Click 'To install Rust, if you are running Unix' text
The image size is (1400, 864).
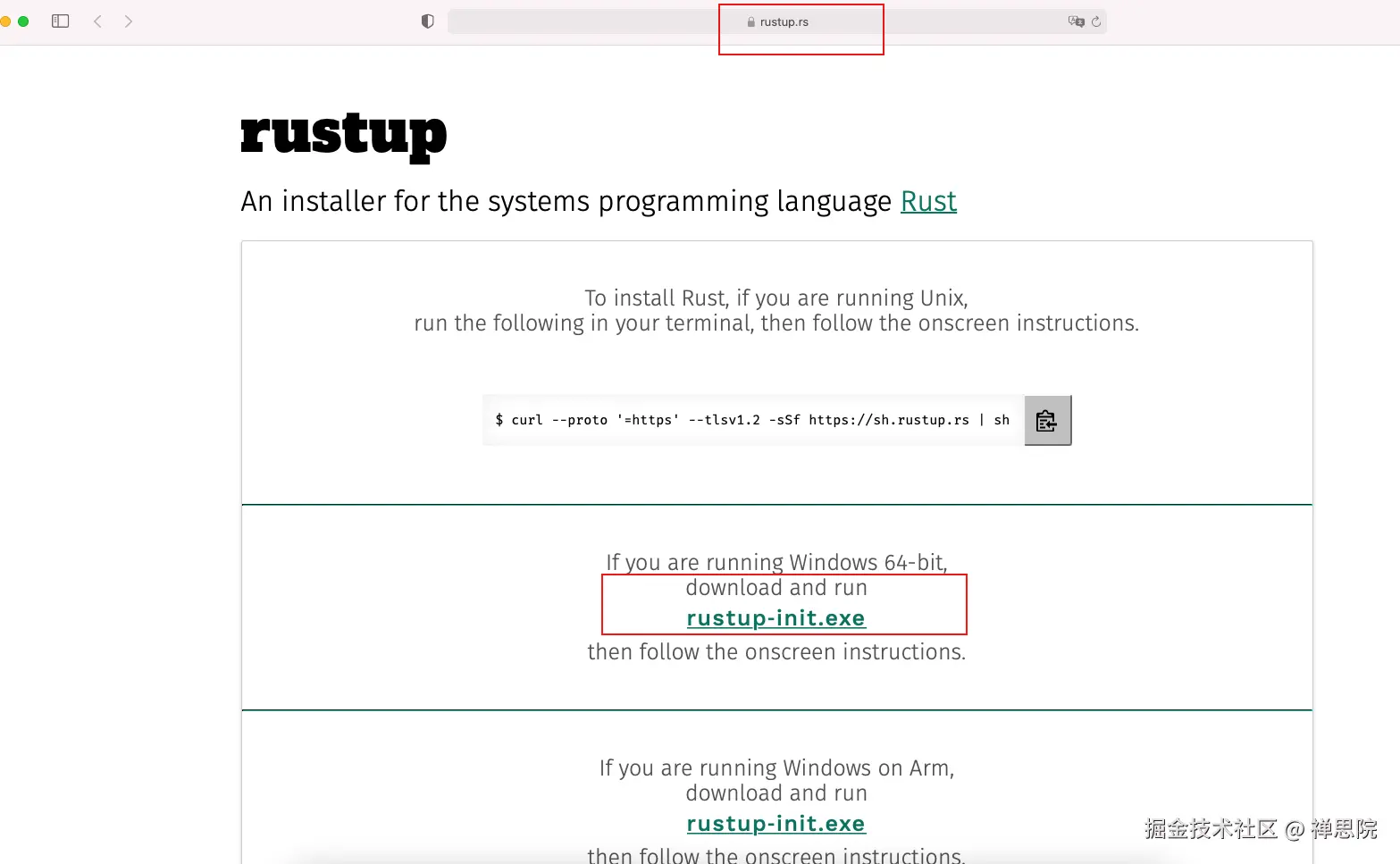click(x=776, y=298)
